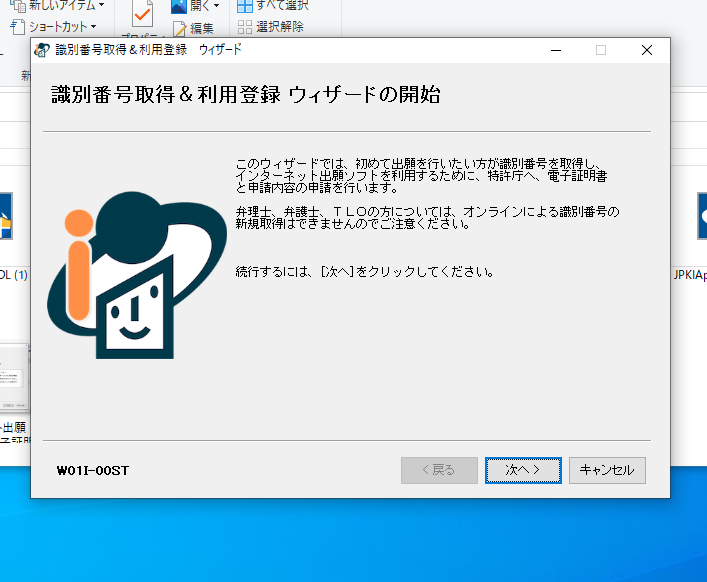Viewport: 707px width, 582px height.
Task: Click the 次へ > button in the wizard
Action: [523, 470]
